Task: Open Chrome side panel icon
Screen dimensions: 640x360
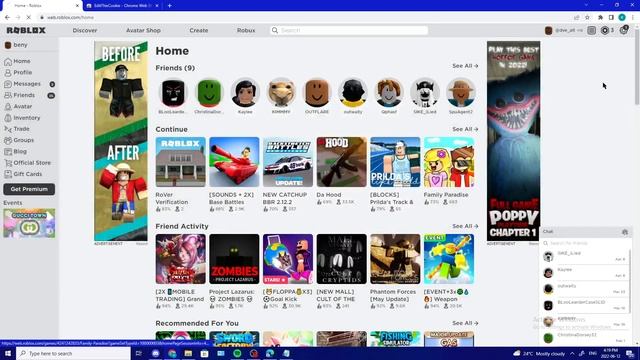Action: tap(611, 18)
